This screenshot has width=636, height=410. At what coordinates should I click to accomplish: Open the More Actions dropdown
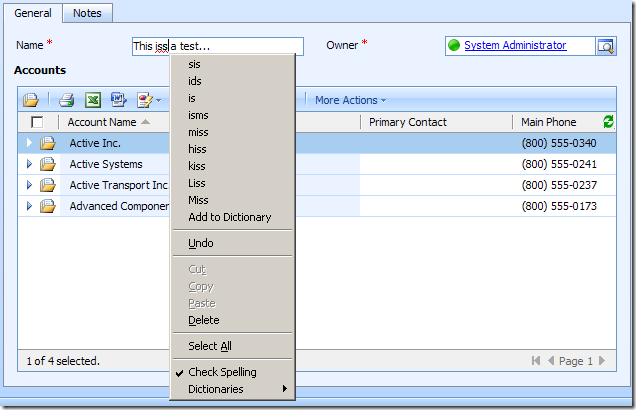(x=350, y=100)
